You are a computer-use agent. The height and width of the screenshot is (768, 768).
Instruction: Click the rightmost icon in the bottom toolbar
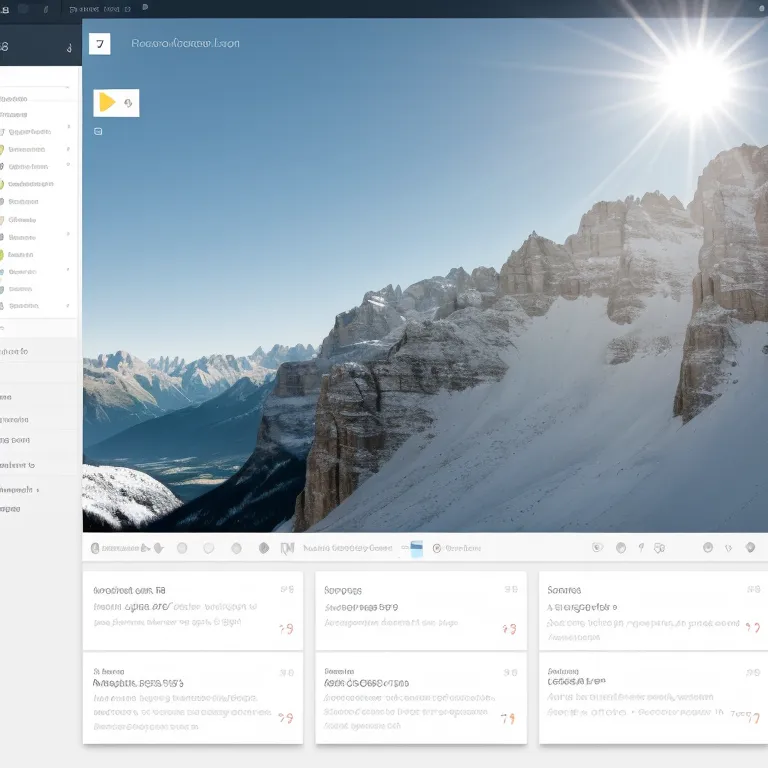tap(750, 548)
